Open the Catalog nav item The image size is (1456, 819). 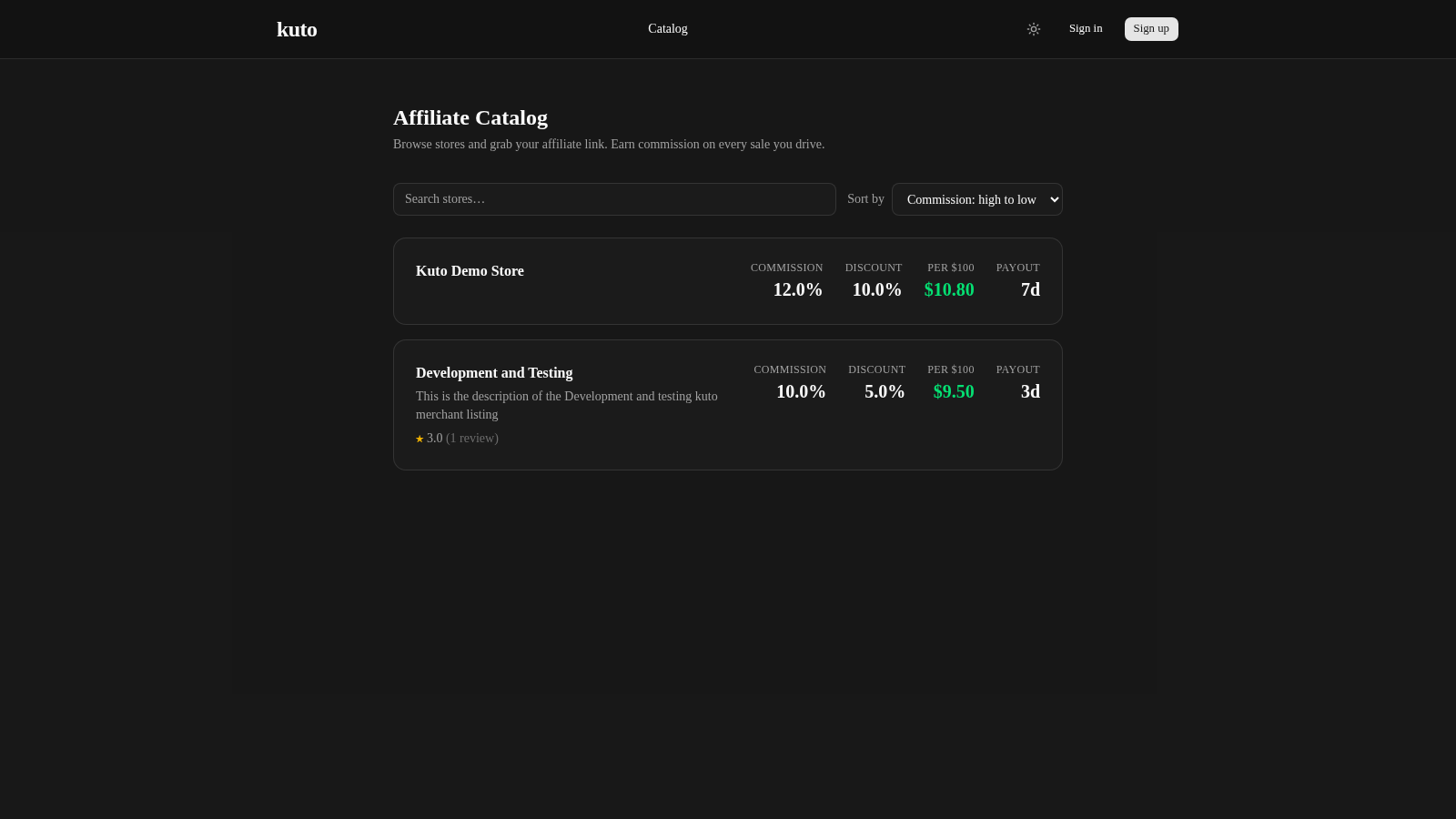[668, 29]
